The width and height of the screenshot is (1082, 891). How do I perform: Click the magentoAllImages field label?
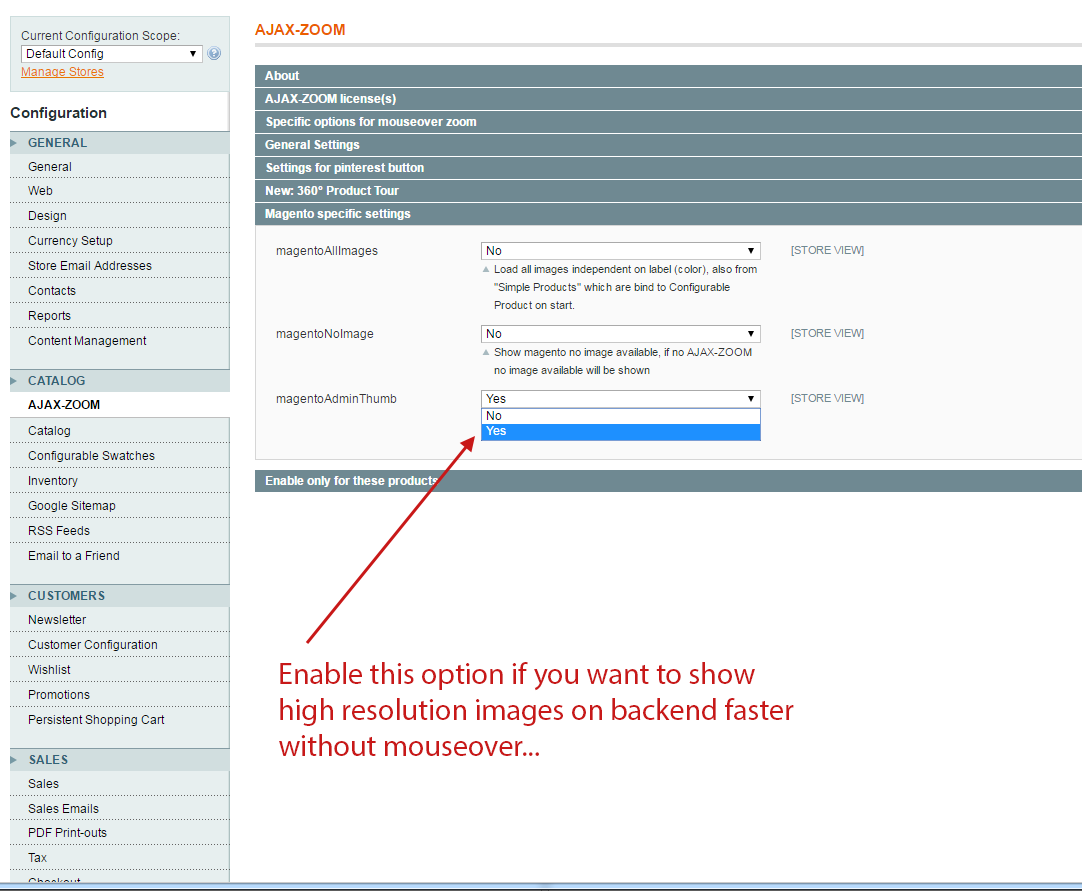(327, 251)
